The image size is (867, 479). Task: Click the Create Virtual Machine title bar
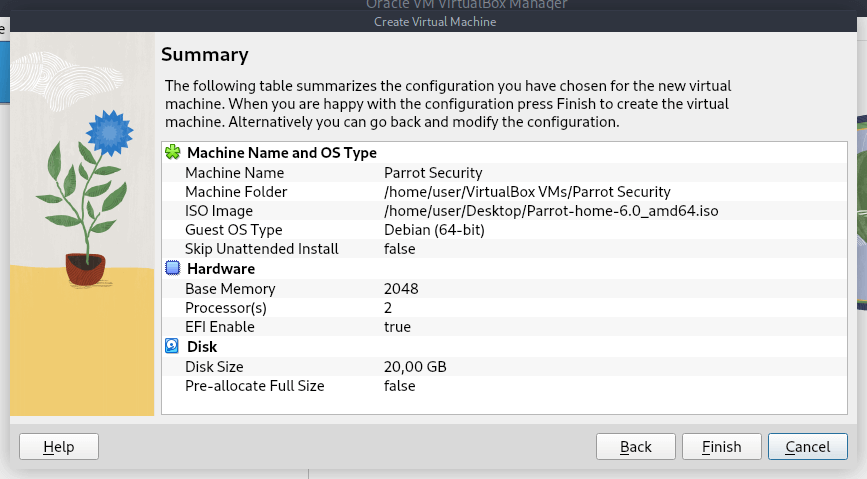[x=434, y=22]
